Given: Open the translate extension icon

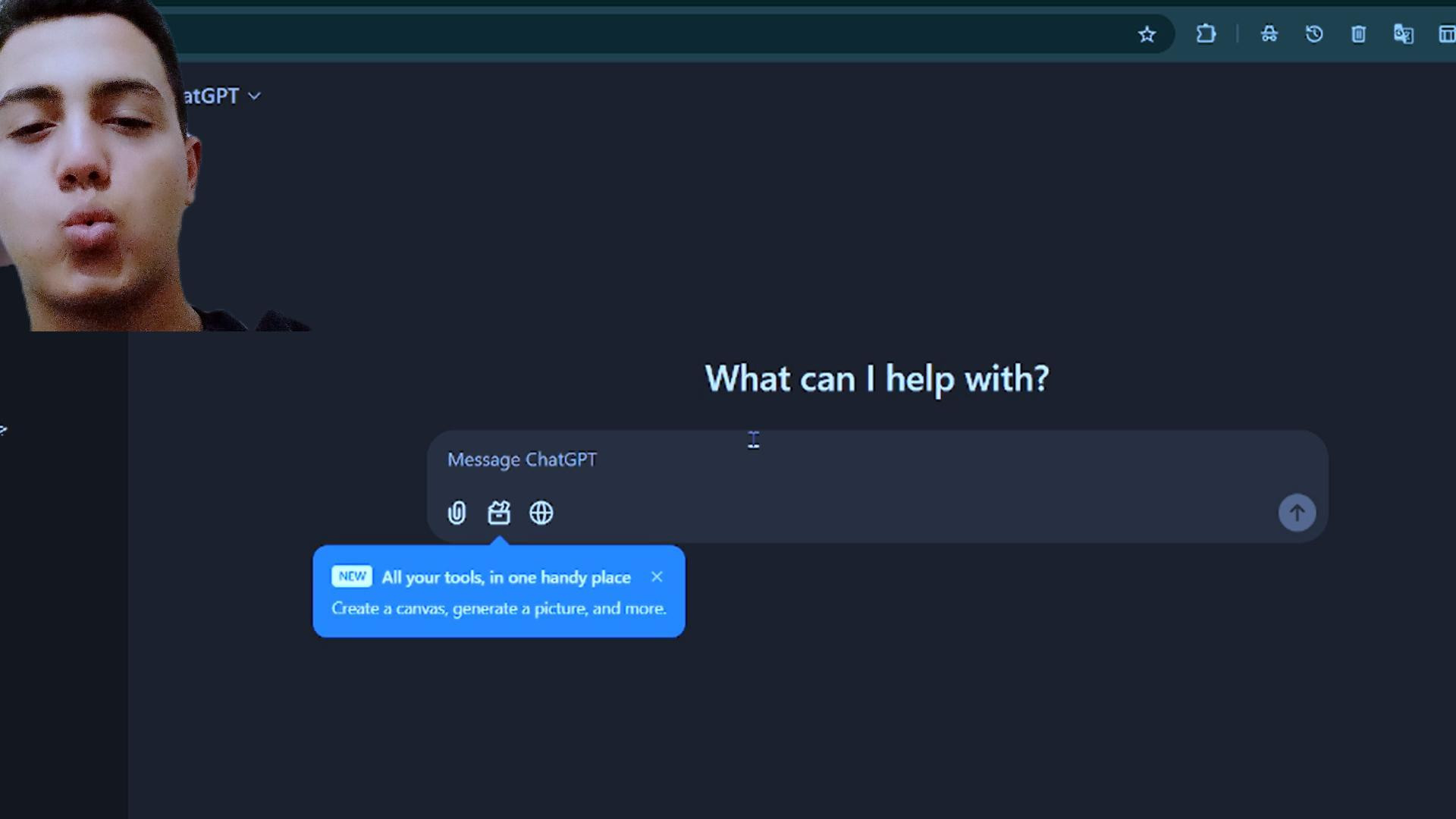Looking at the screenshot, I should 1403,34.
